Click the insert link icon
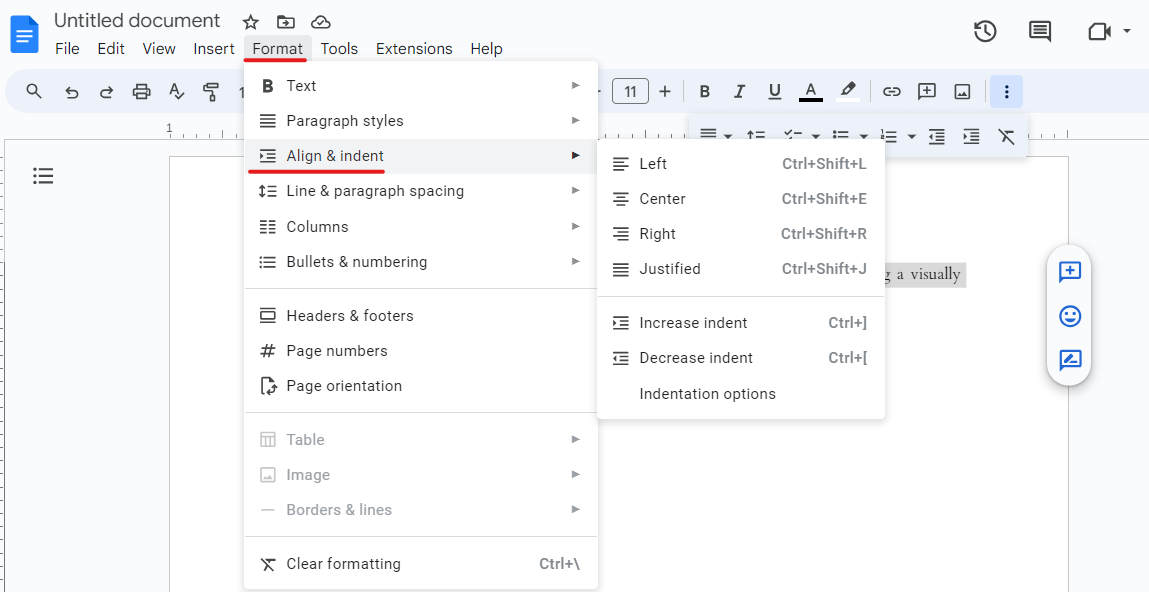 tap(891, 92)
